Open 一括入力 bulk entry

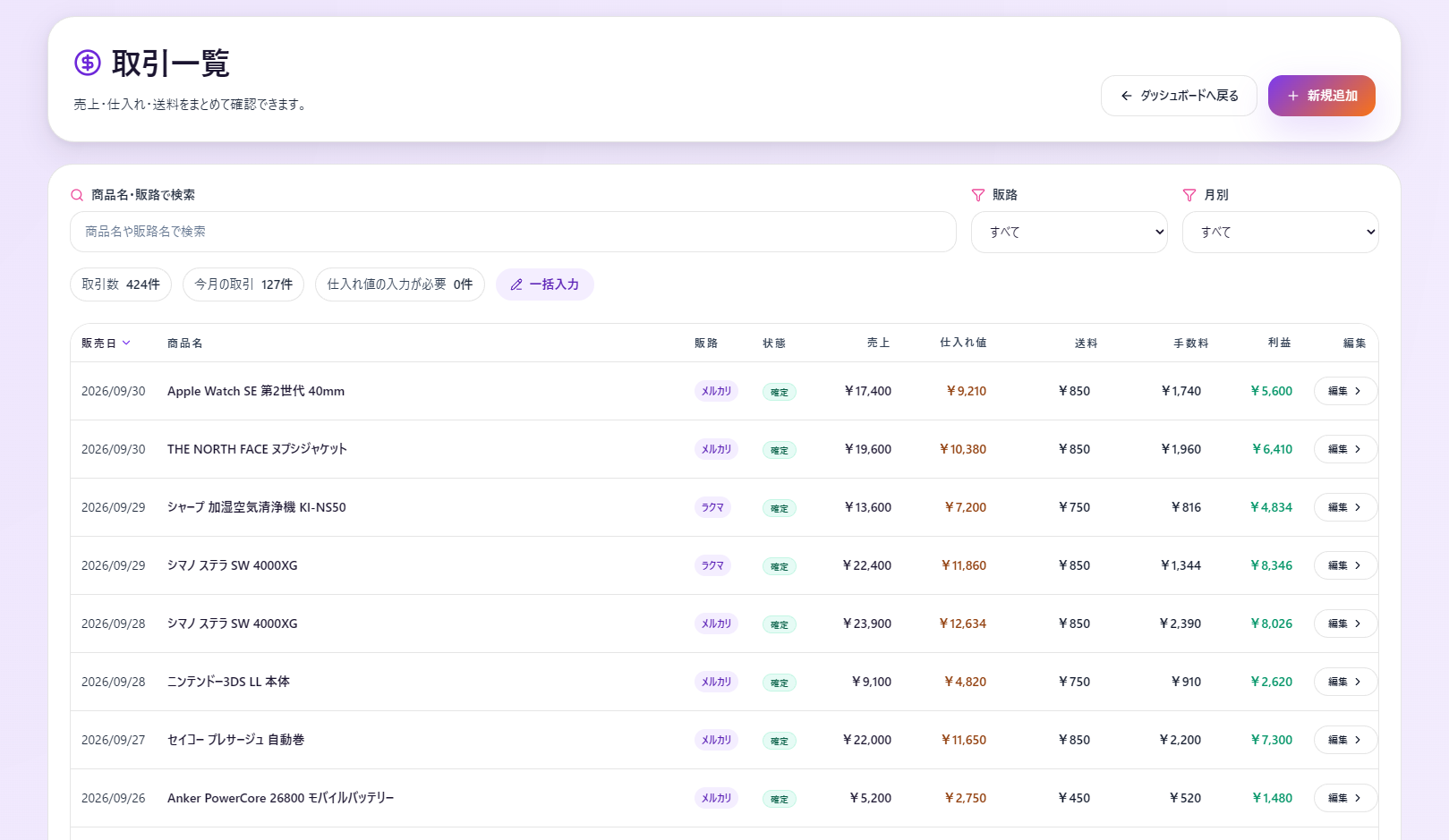[545, 284]
